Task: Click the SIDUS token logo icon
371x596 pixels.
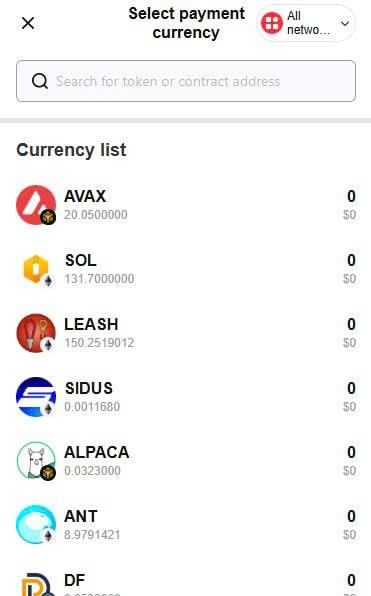Action: 36,397
